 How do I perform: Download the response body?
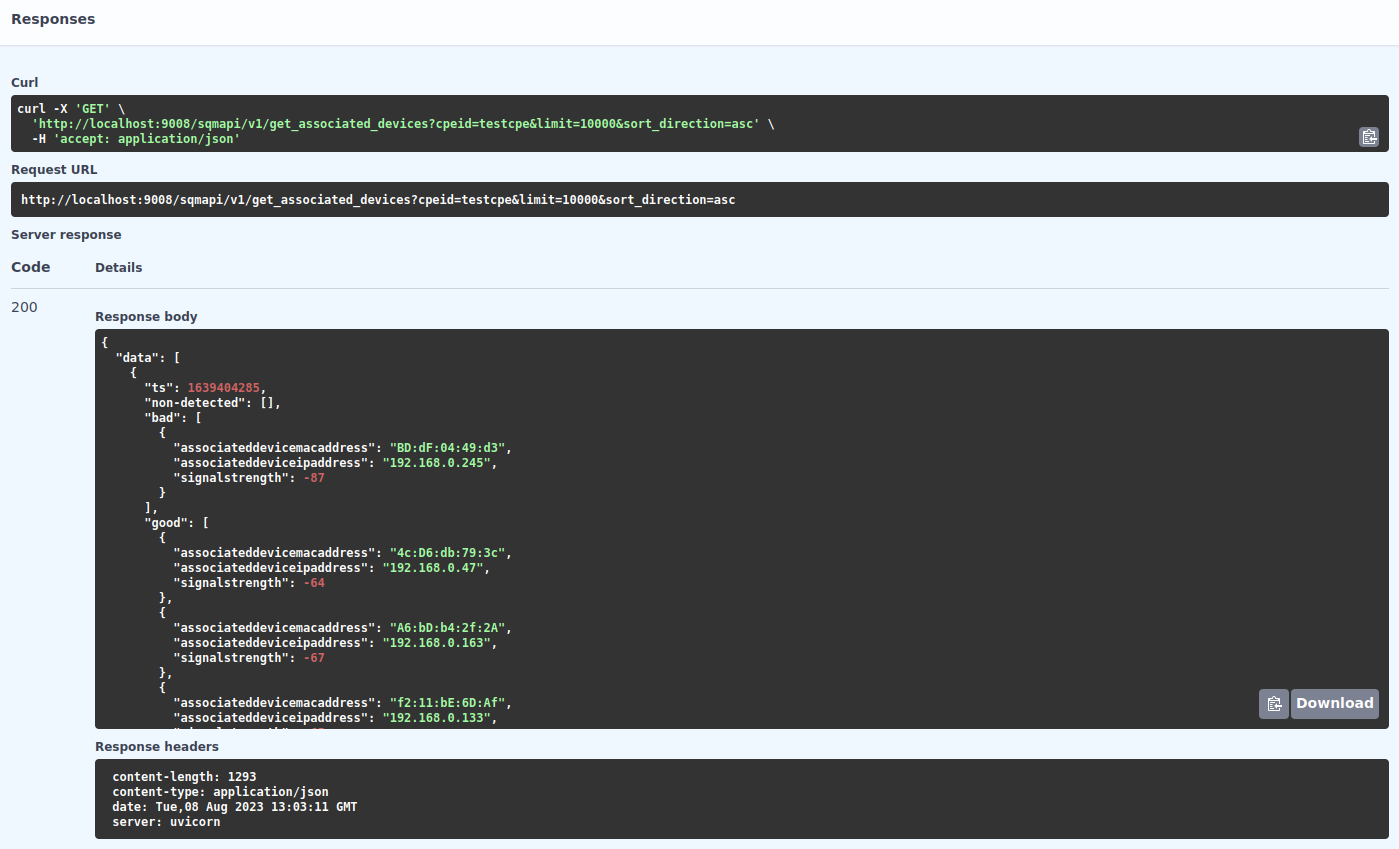(x=1334, y=703)
